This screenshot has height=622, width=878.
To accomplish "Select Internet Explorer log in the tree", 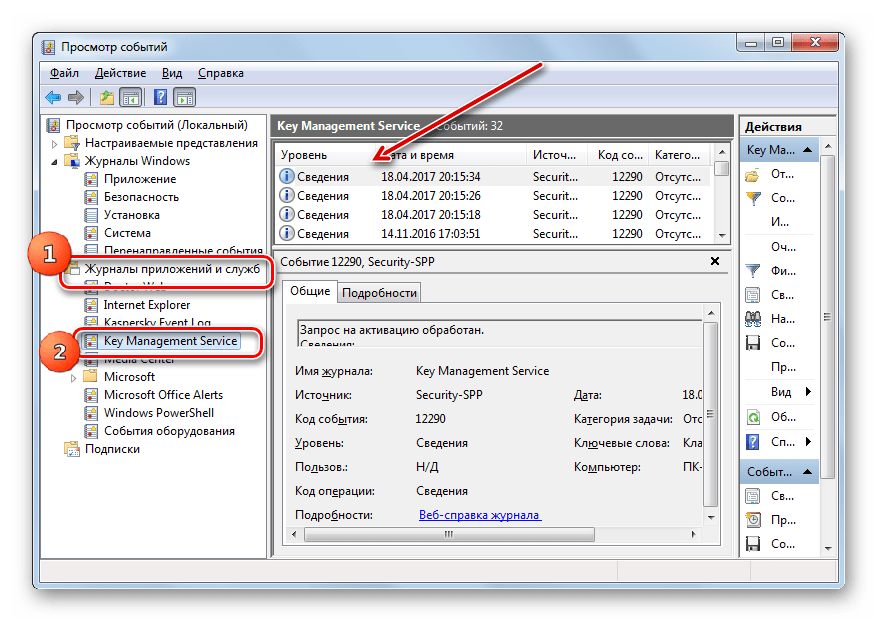I will 147,305.
